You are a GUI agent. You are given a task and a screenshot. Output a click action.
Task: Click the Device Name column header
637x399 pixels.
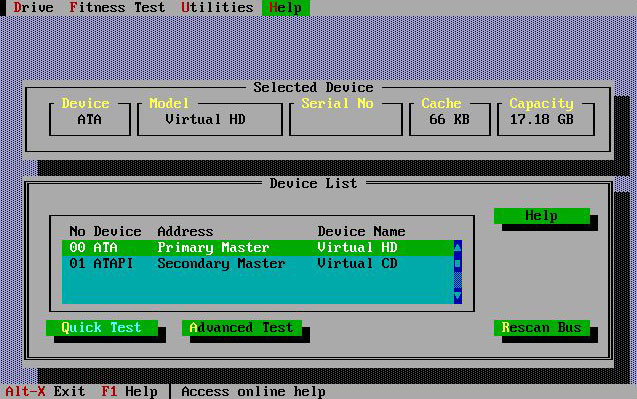point(361,231)
